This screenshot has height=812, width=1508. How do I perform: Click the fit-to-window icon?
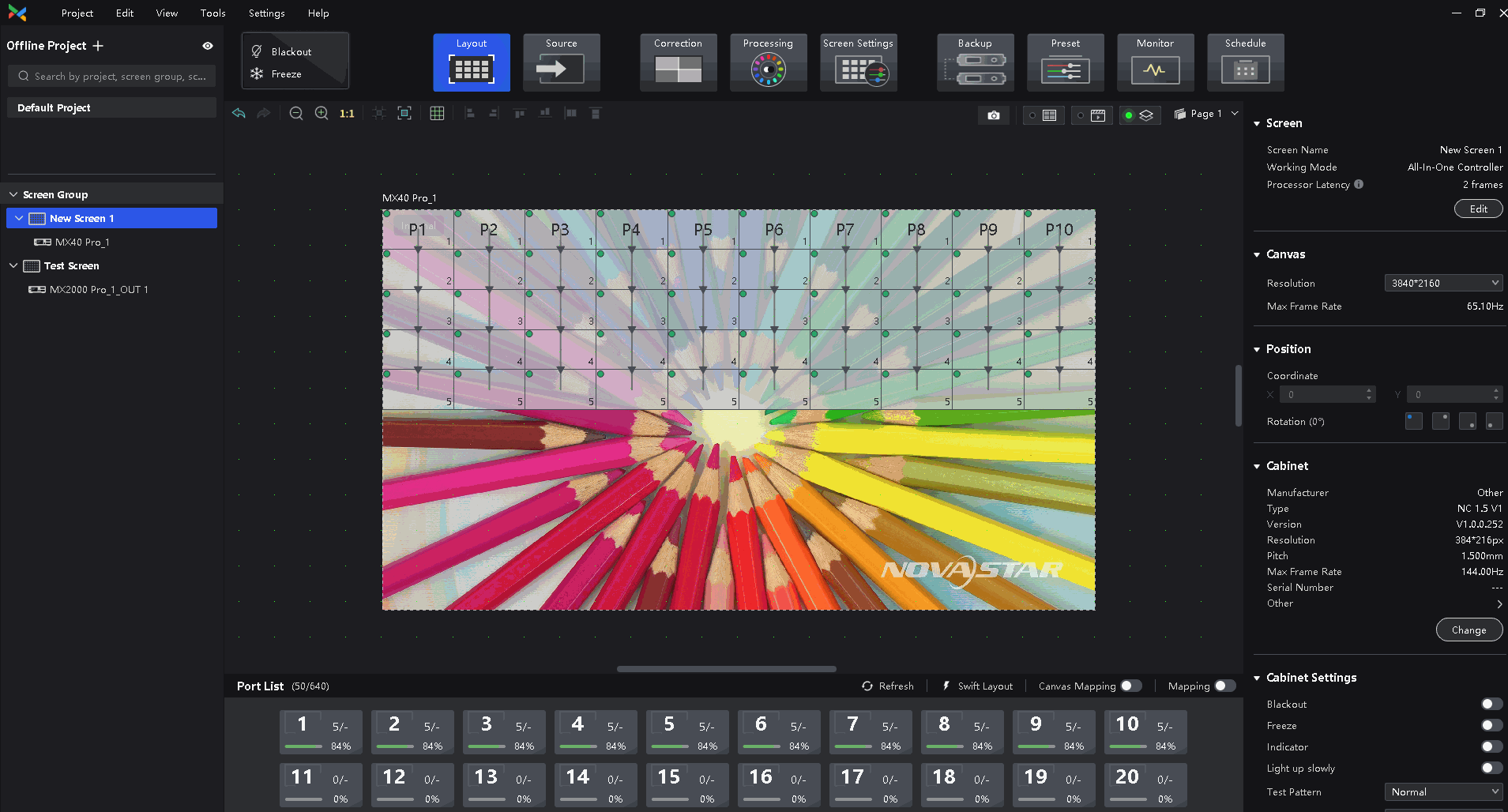[x=404, y=113]
